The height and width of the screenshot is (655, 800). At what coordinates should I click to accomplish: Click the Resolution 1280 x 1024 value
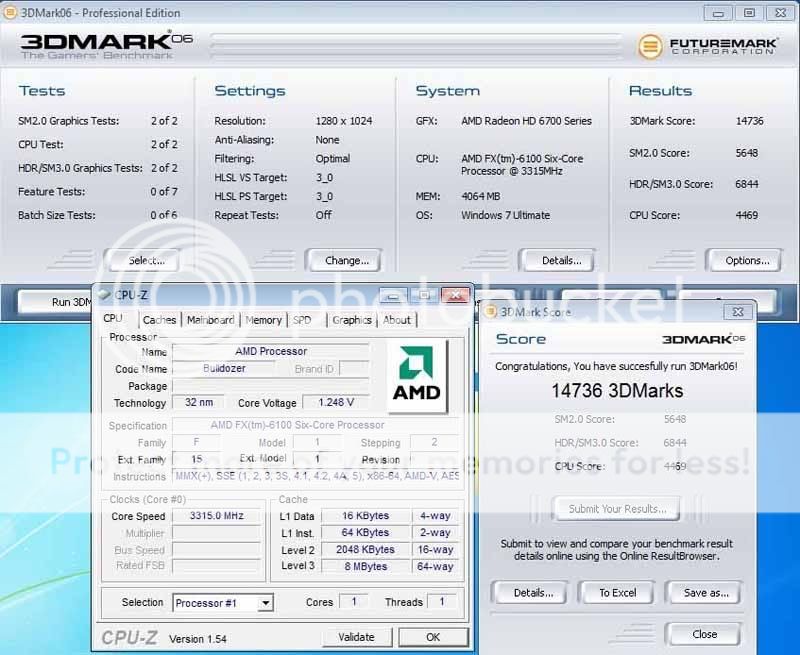[x=343, y=121]
